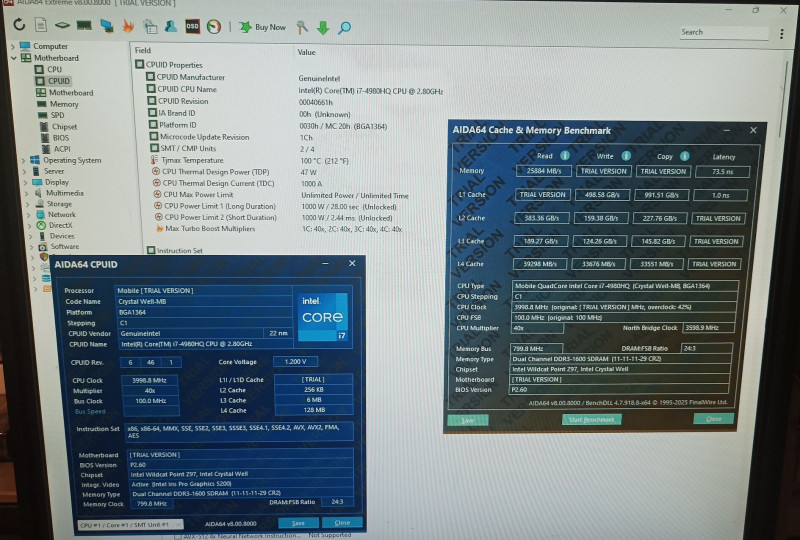Click the DirectX Xbox icon in tree
The height and width of the screenshot is (540, 800).
coord(41,226)
